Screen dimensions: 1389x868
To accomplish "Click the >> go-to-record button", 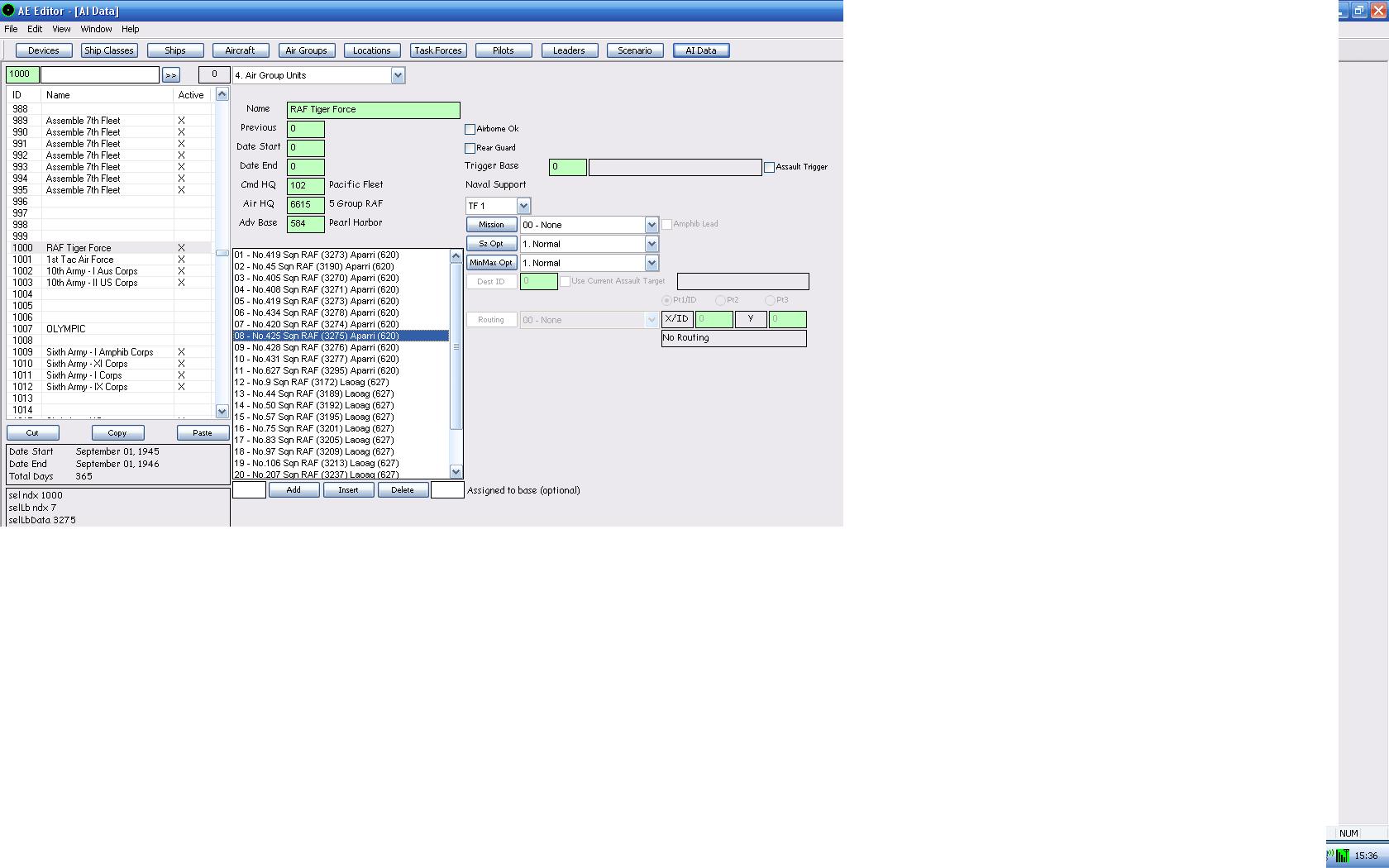I will (x=171, y=75).
